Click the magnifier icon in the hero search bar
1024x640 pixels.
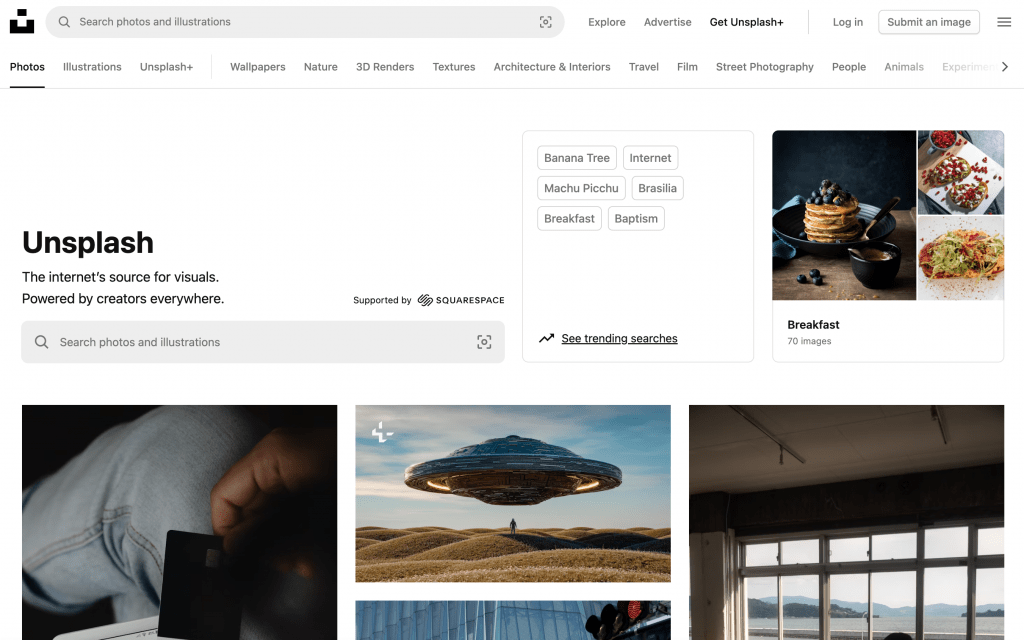pos(40,341)
